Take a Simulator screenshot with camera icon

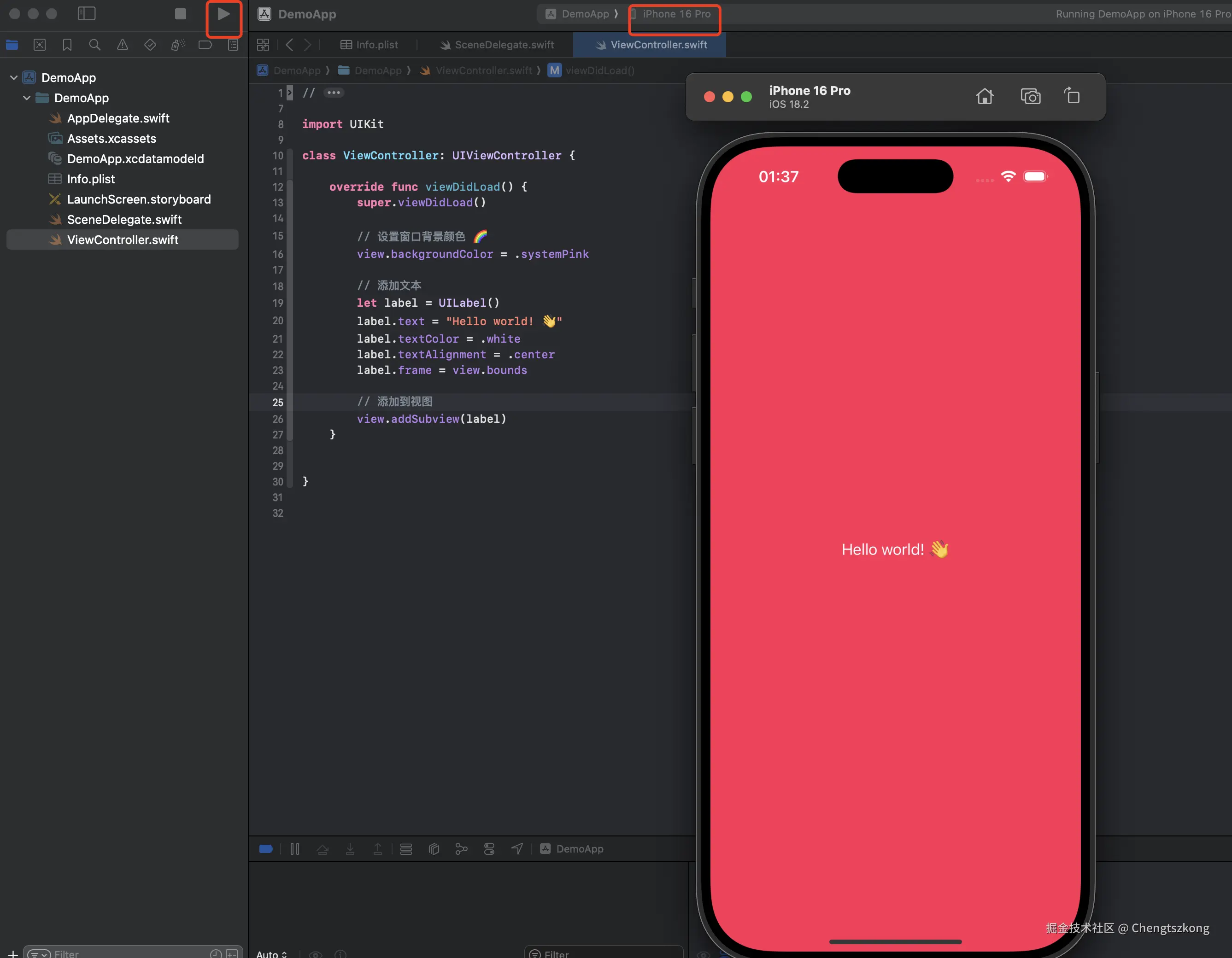coord(1031,96)
